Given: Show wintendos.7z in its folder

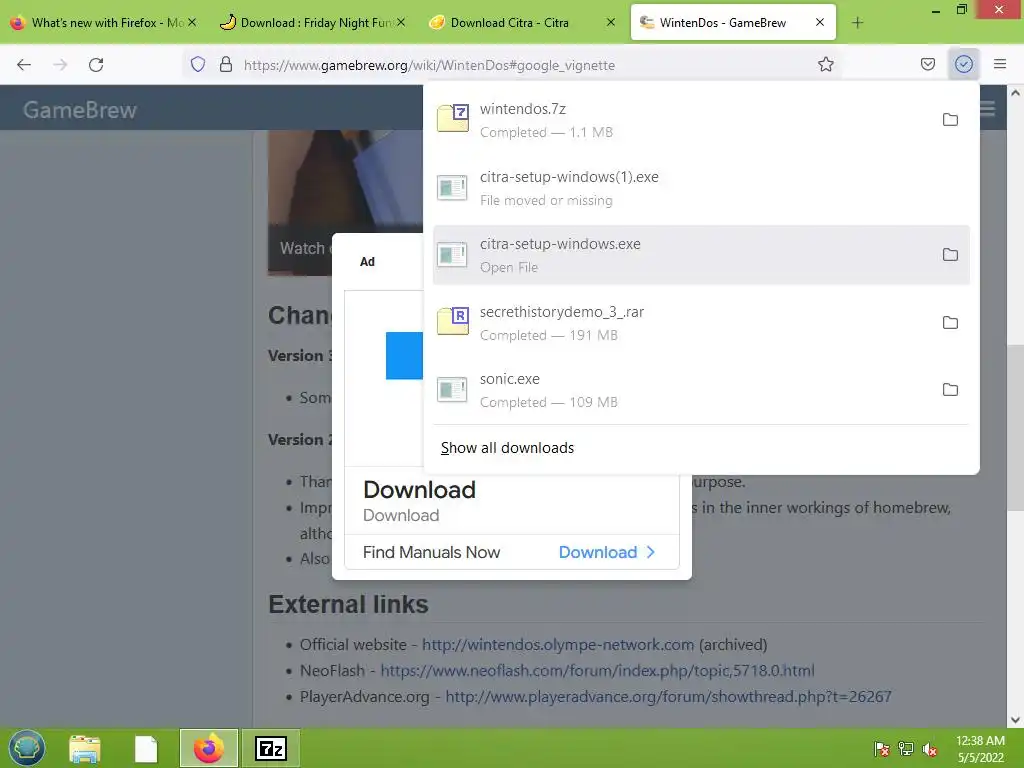Looking at the screenshot, I should [x=950, y=120].
